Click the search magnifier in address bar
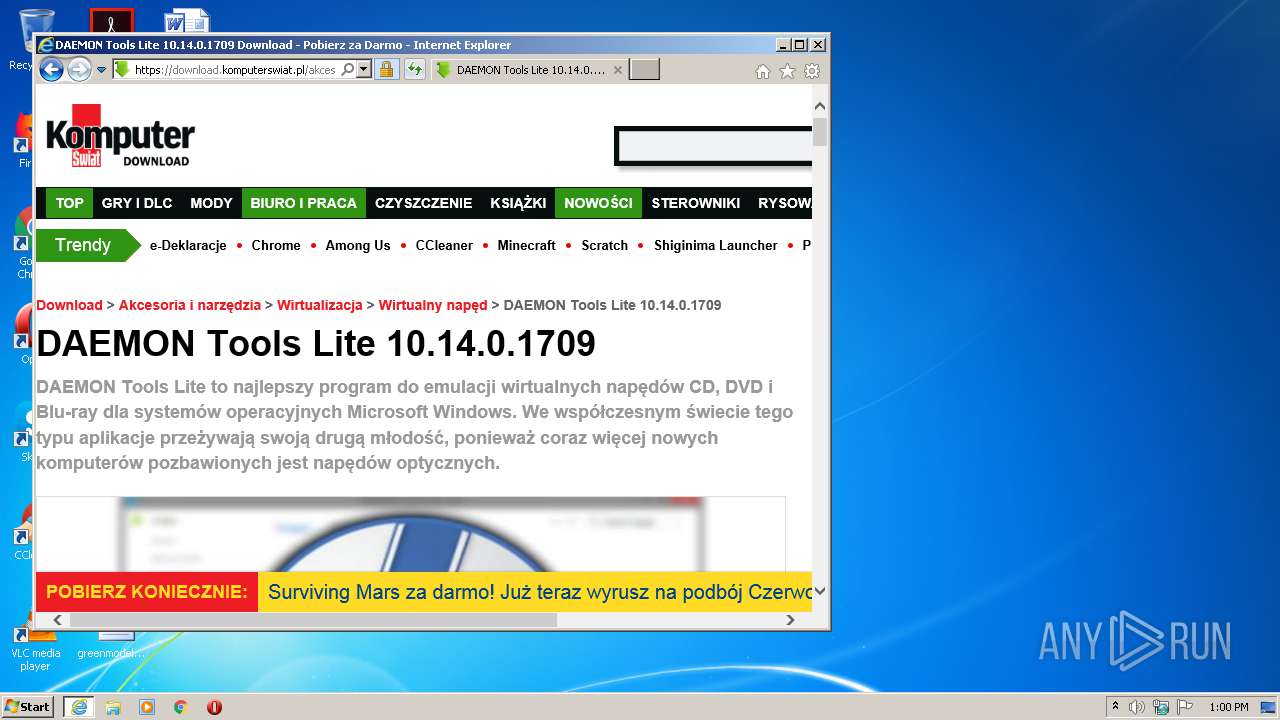Screen dimensions: 1280x720 [x=347, y=70]
